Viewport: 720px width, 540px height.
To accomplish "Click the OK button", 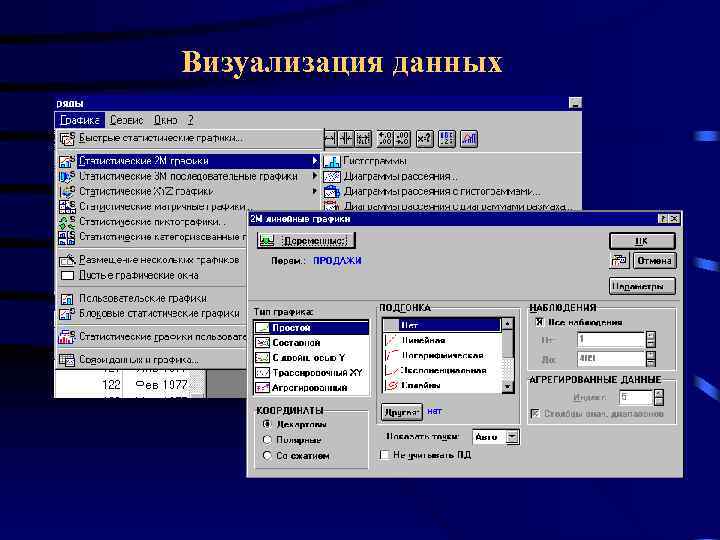I will 642,241.
